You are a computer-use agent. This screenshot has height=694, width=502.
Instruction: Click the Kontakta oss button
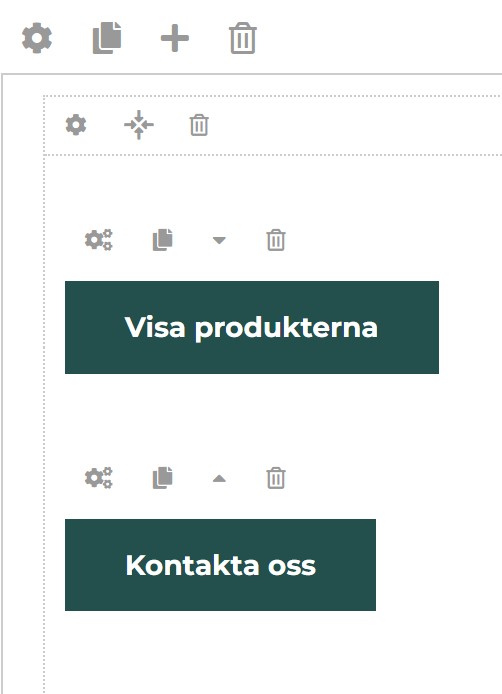[x=220, y=565]
